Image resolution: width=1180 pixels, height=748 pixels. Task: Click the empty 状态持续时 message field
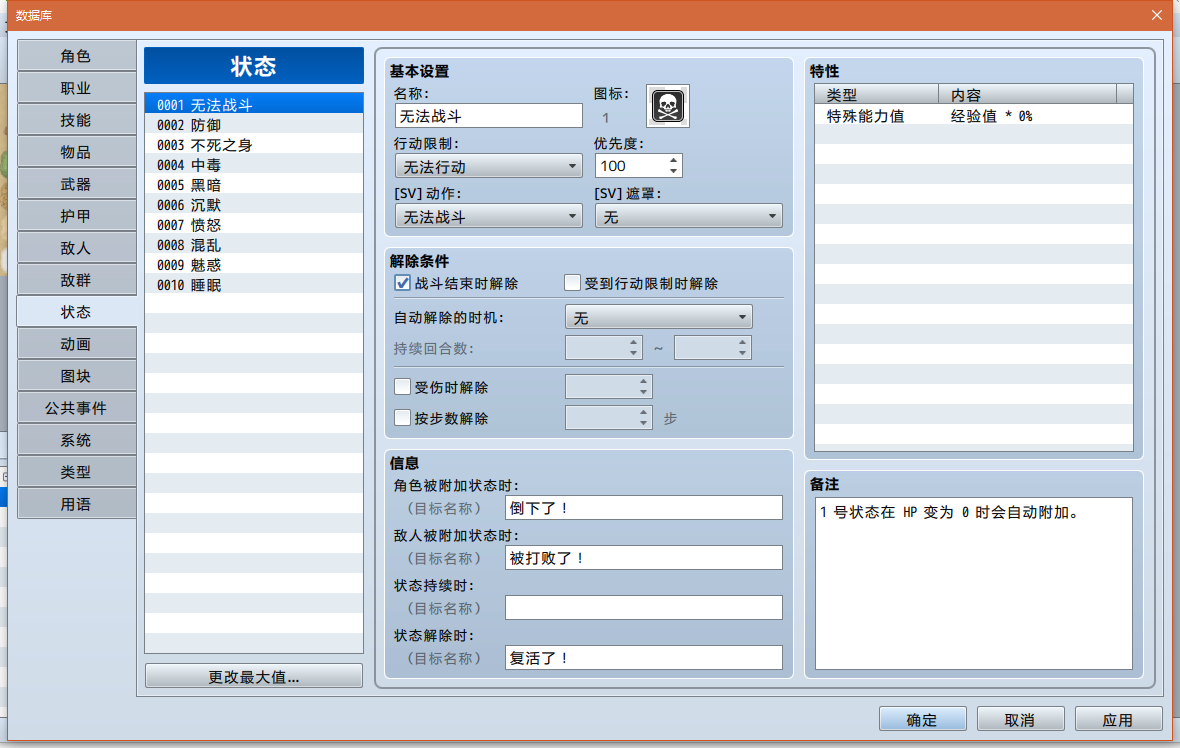(x=643, y=608)
